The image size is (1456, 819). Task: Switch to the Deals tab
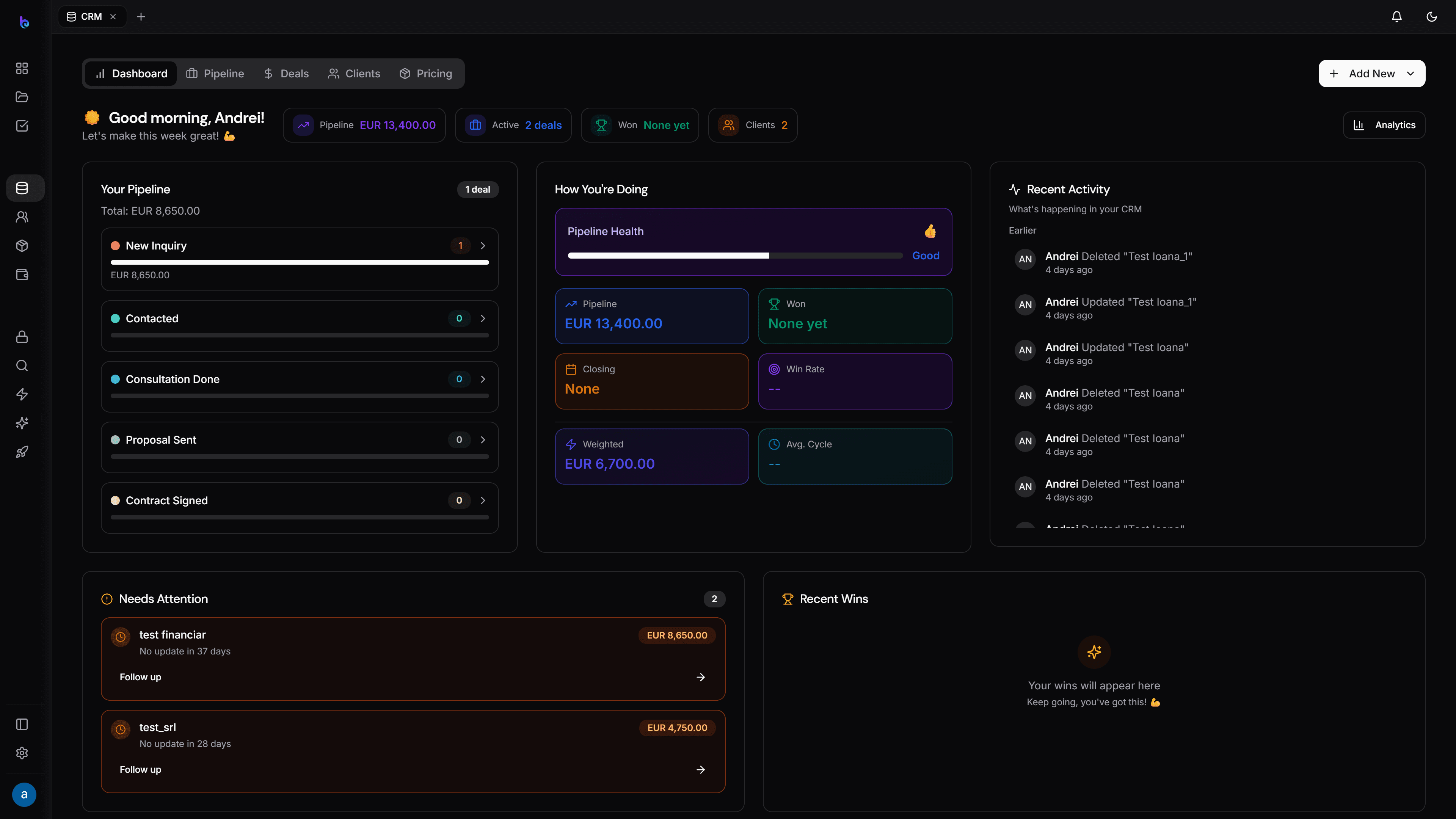pyautogui.click(x=286, y=74)
